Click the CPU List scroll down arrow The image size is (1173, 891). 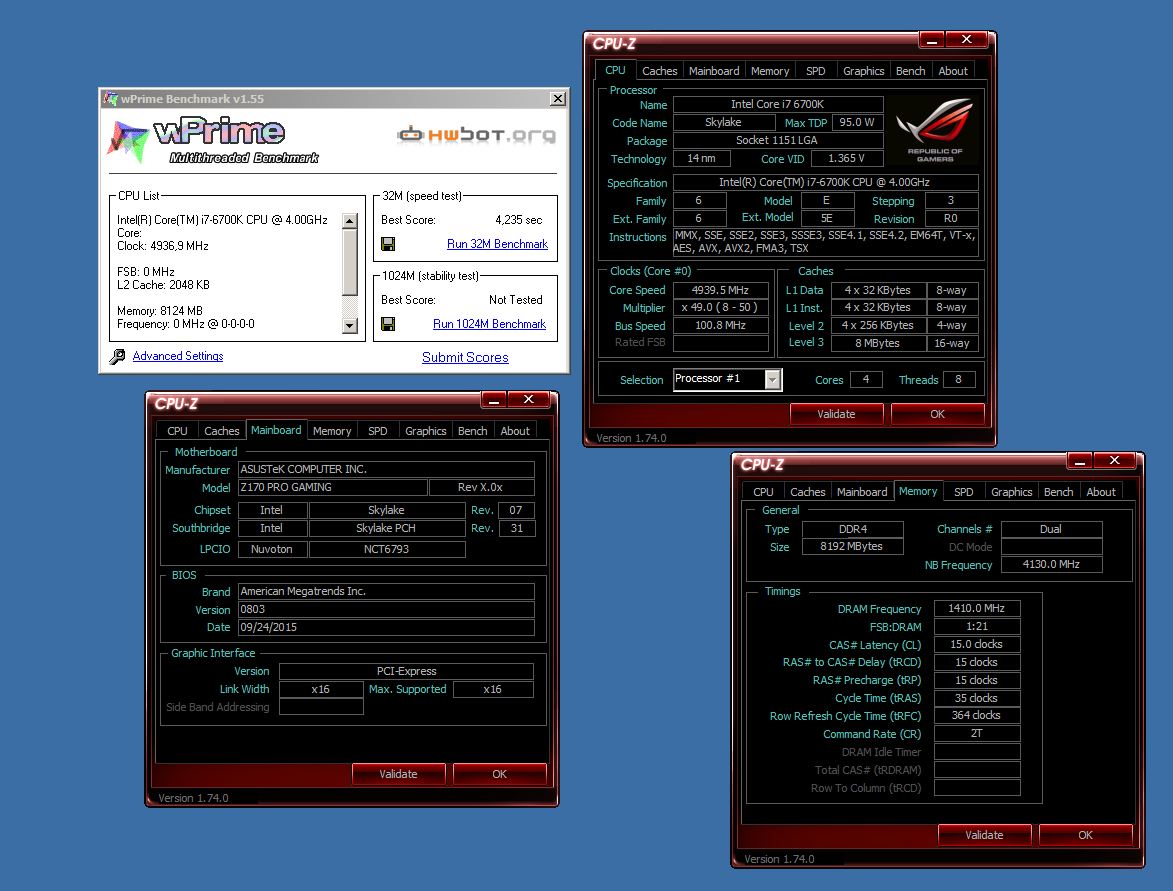coord(349,325)
